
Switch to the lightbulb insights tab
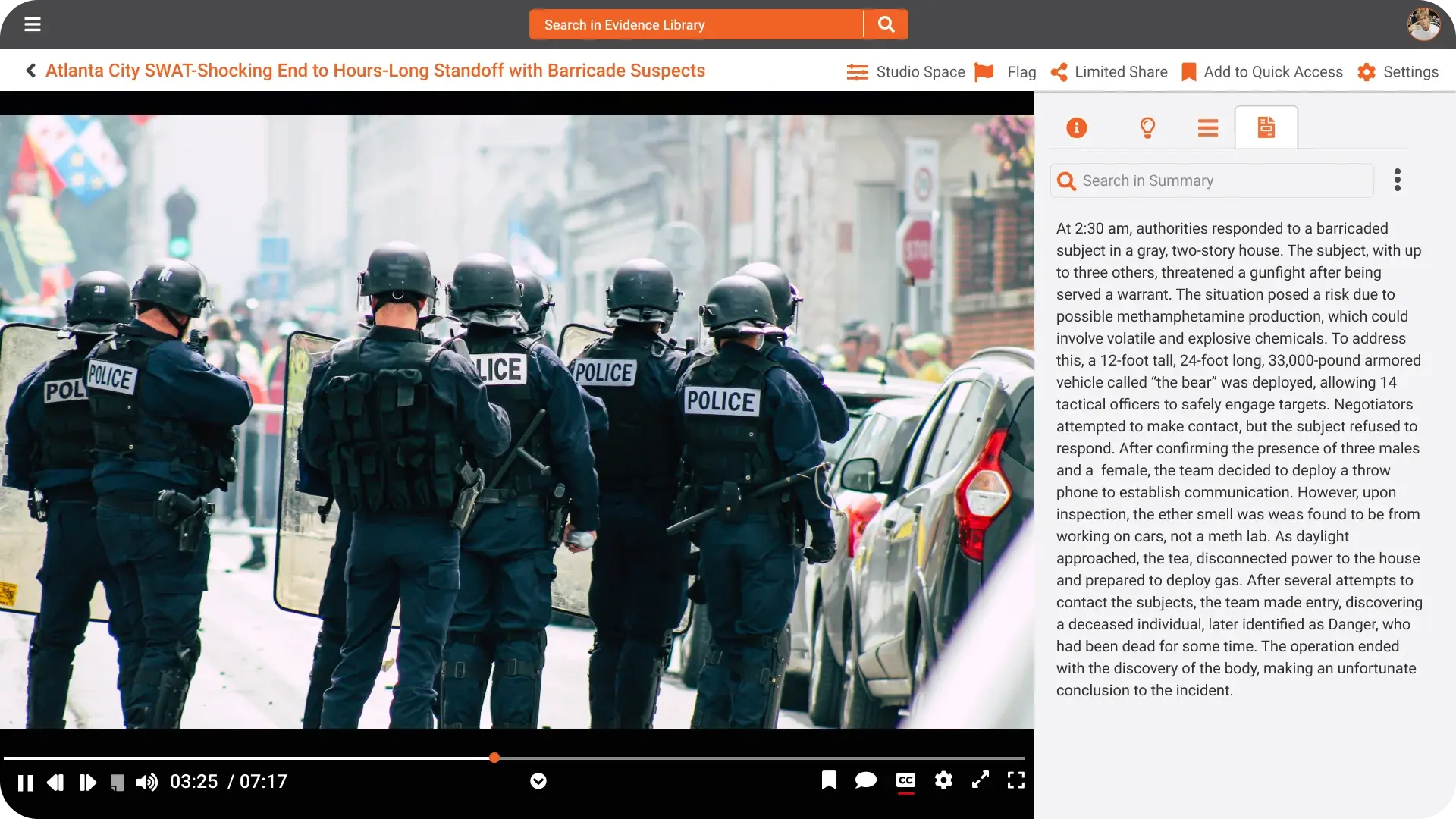(1147, 127)
